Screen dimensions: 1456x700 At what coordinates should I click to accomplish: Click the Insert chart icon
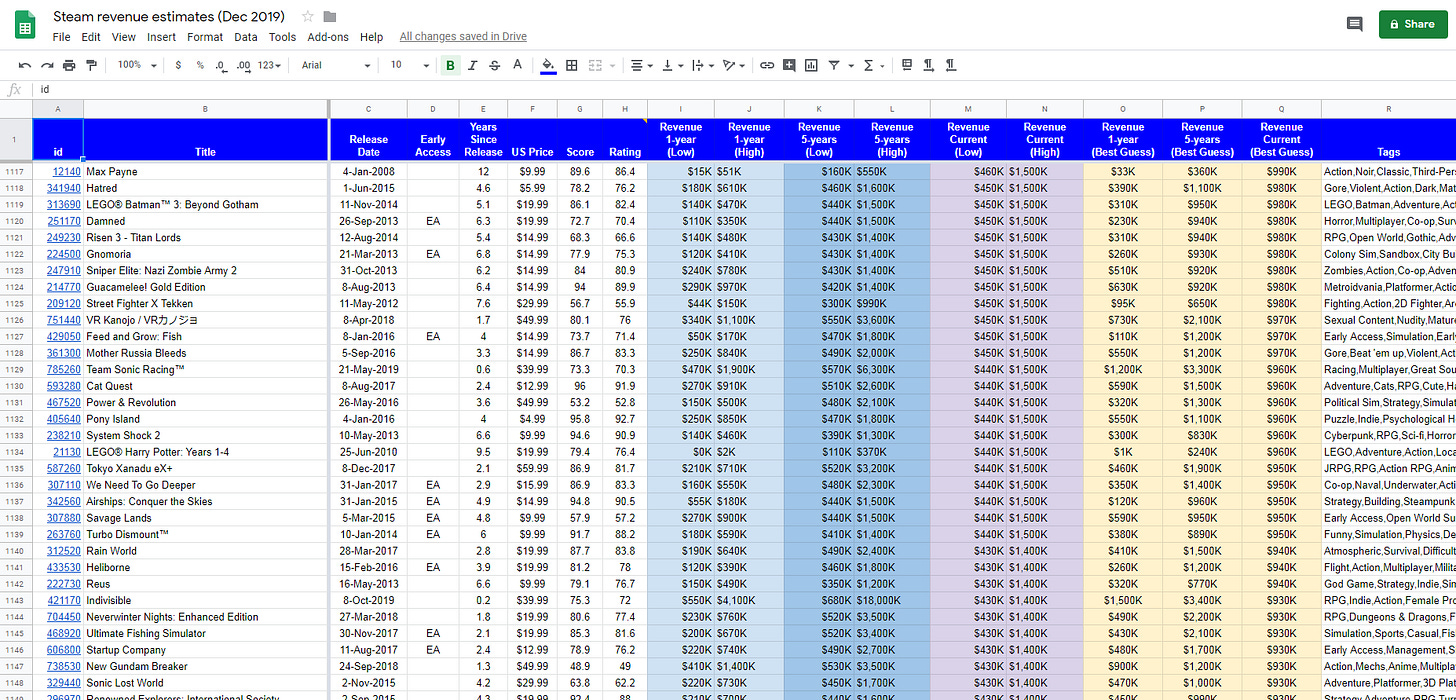pyautogui.click(x=811, y=65)
